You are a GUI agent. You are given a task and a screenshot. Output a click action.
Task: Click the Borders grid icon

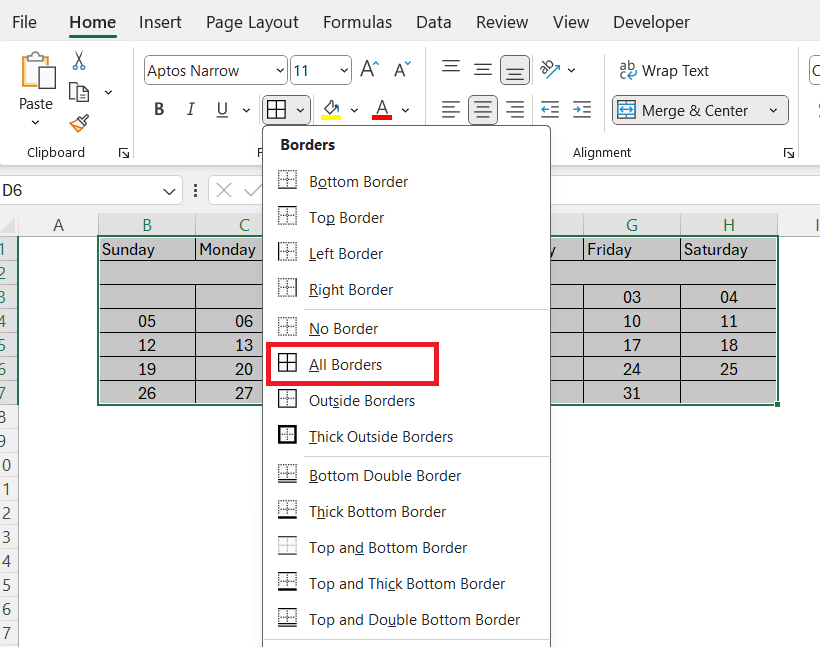(x=276, y=110)
